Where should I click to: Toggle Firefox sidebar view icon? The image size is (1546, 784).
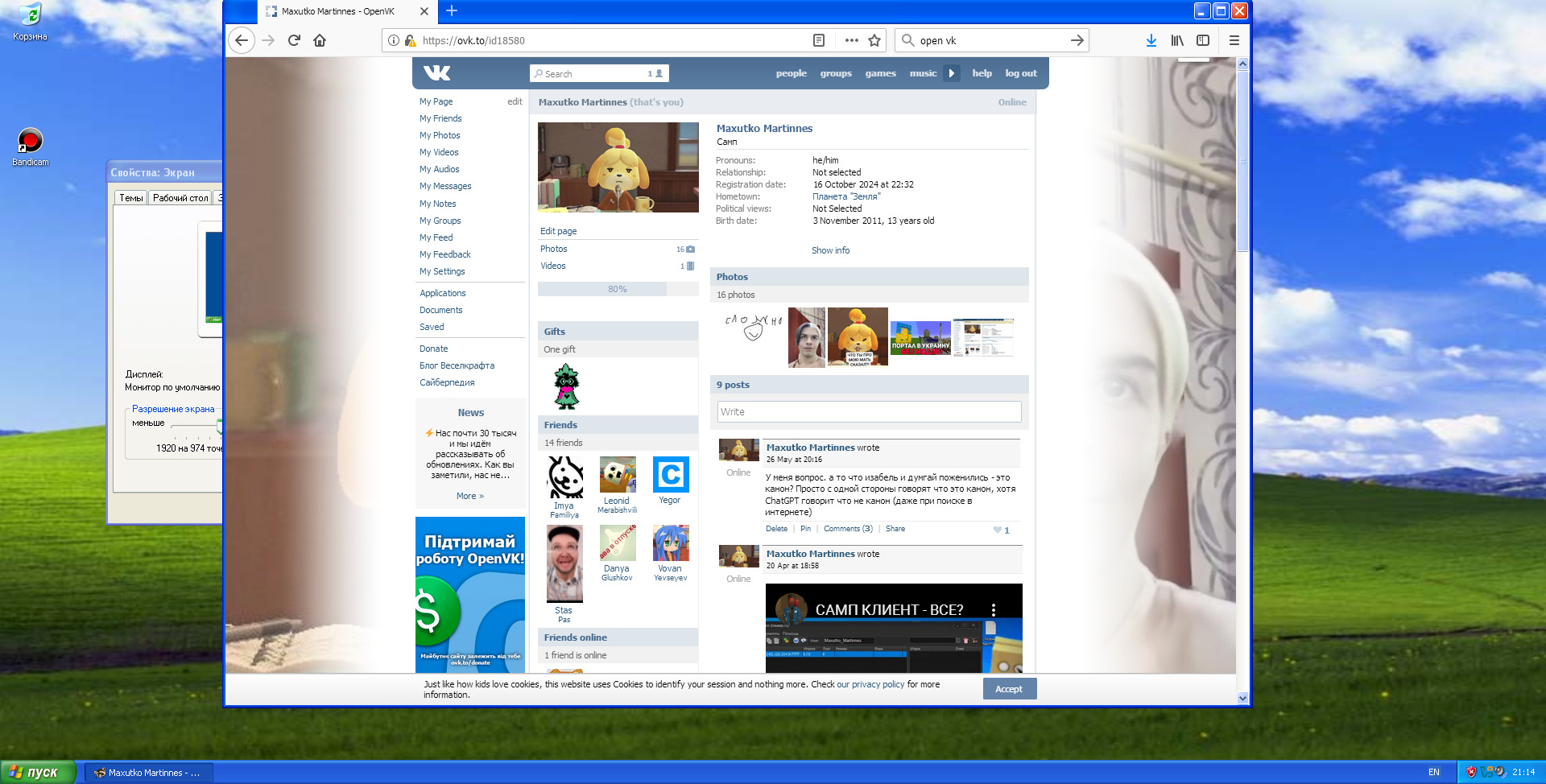[1203, 40]
